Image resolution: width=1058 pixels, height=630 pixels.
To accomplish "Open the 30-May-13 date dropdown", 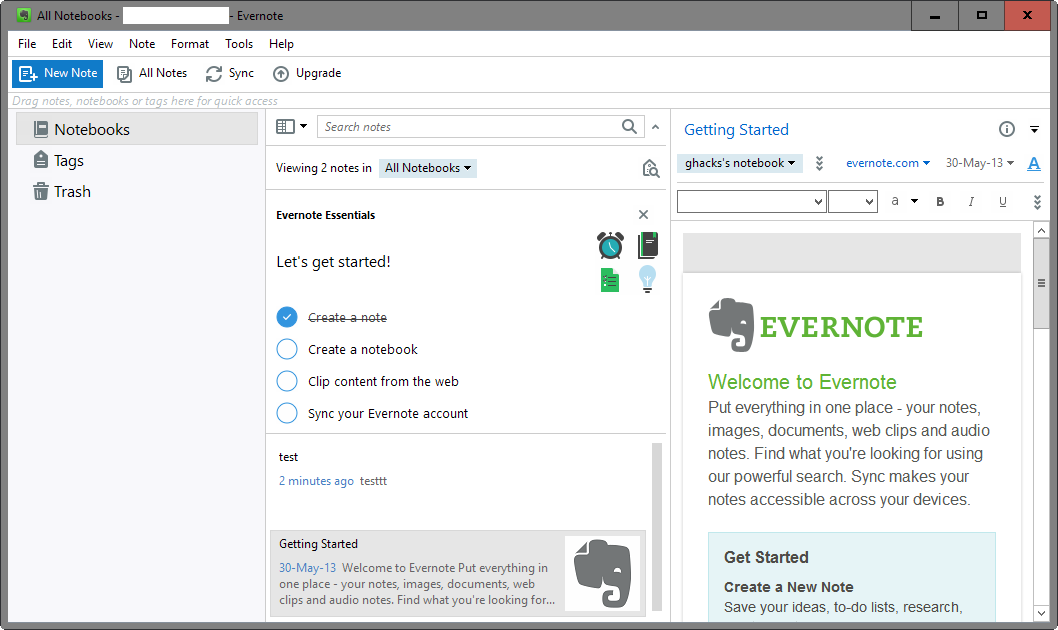I will [979, 163].
